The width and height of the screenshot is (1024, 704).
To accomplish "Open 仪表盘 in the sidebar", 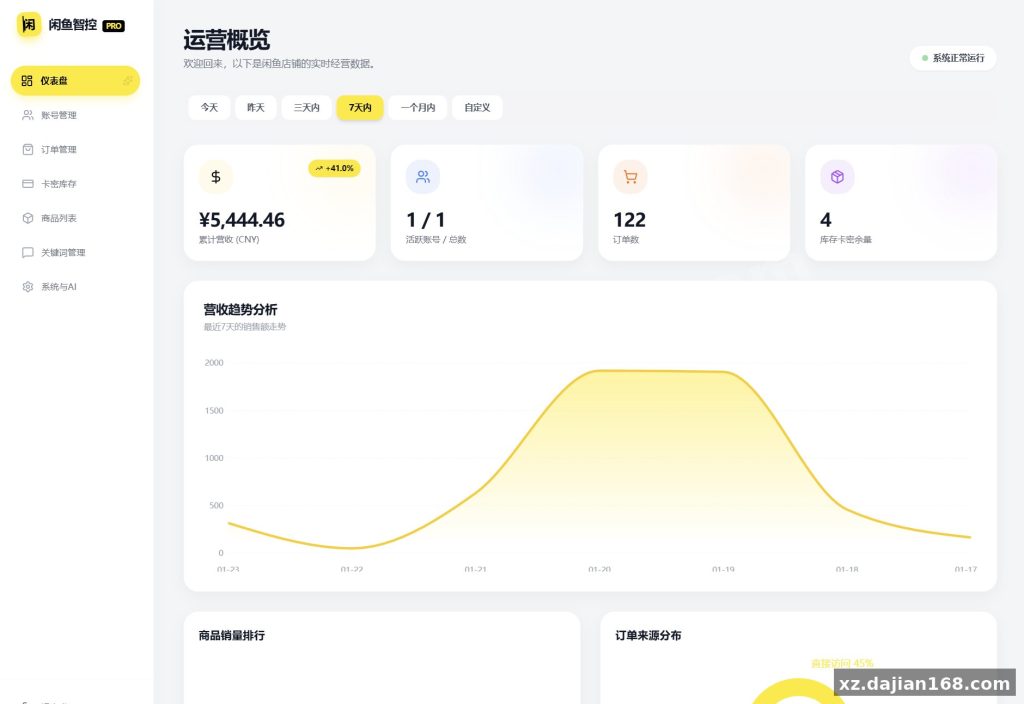I will [75, 80].
